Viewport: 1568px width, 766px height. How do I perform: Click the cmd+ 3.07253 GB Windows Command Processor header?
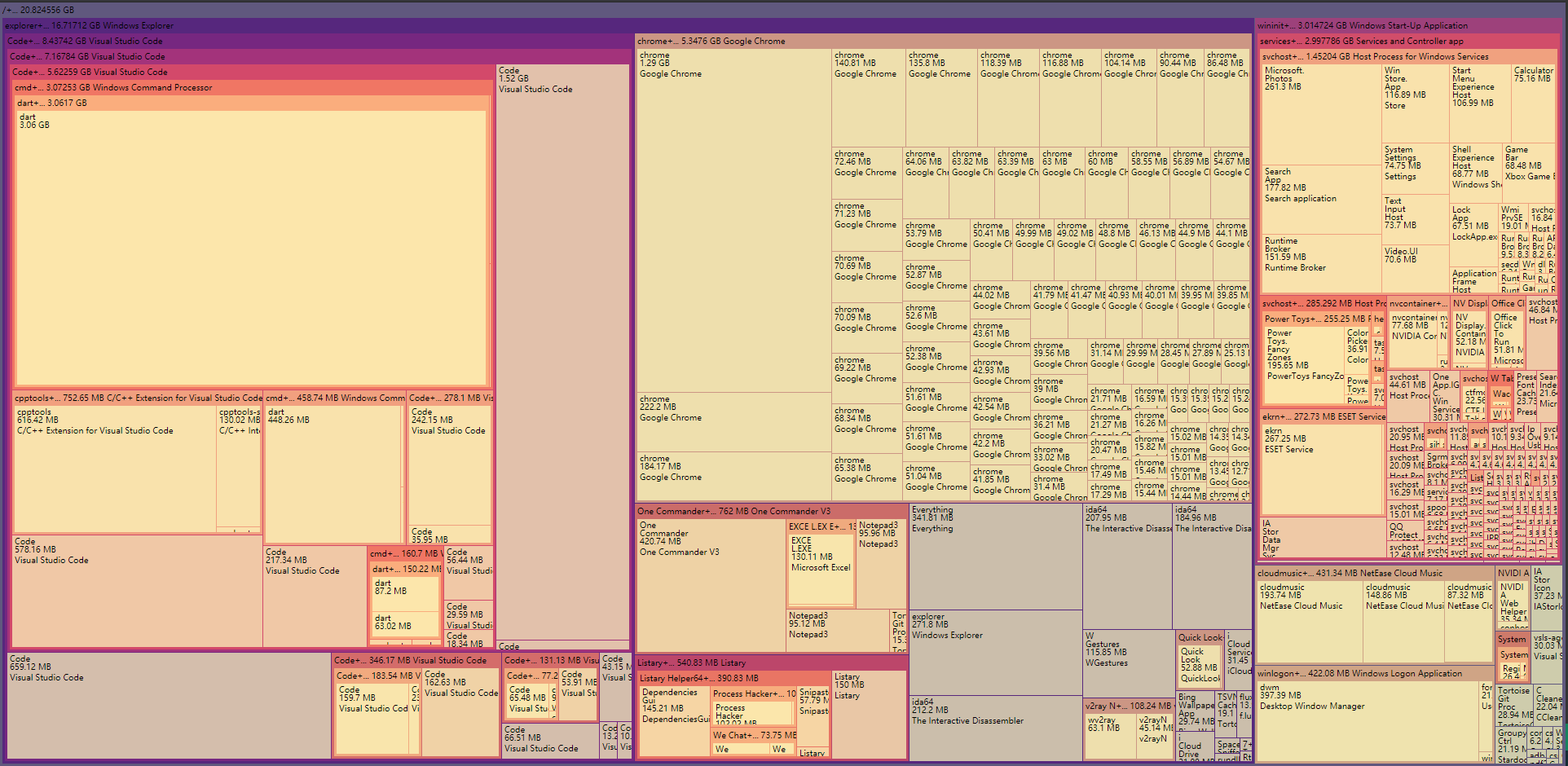(x=253, y=87)
